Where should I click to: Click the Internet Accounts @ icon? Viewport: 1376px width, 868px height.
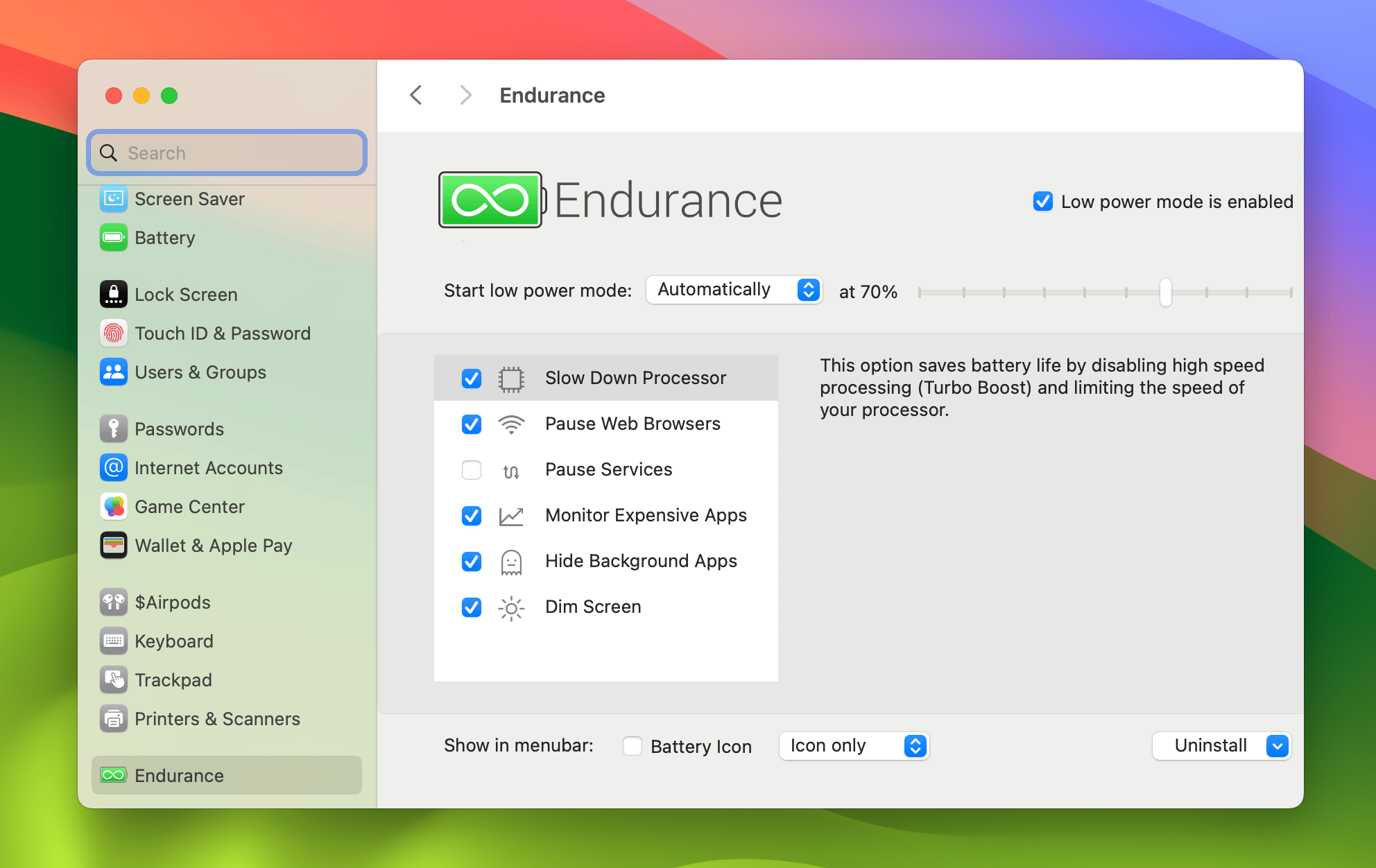click(x=114, y=468)
